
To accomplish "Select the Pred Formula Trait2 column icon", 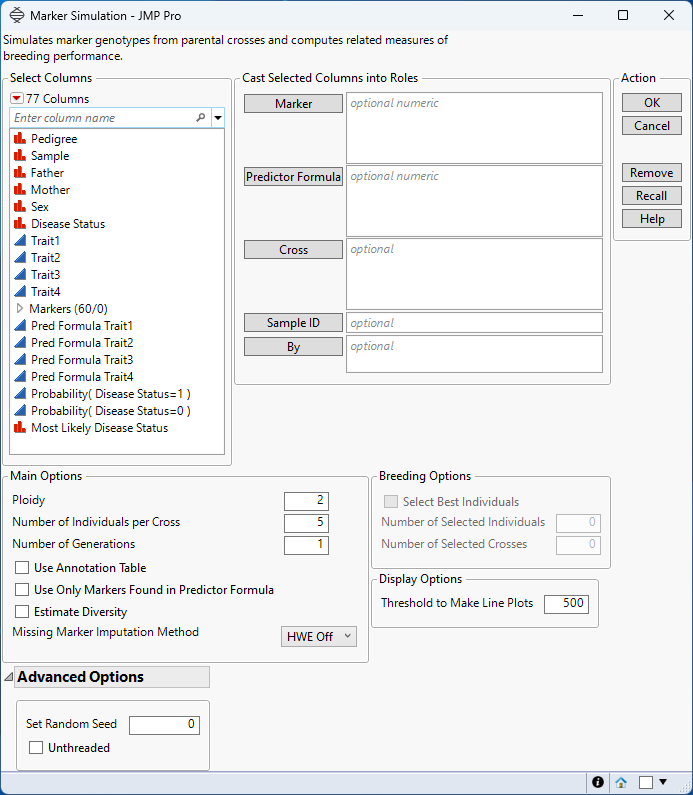I will click(x=20, y=343).
